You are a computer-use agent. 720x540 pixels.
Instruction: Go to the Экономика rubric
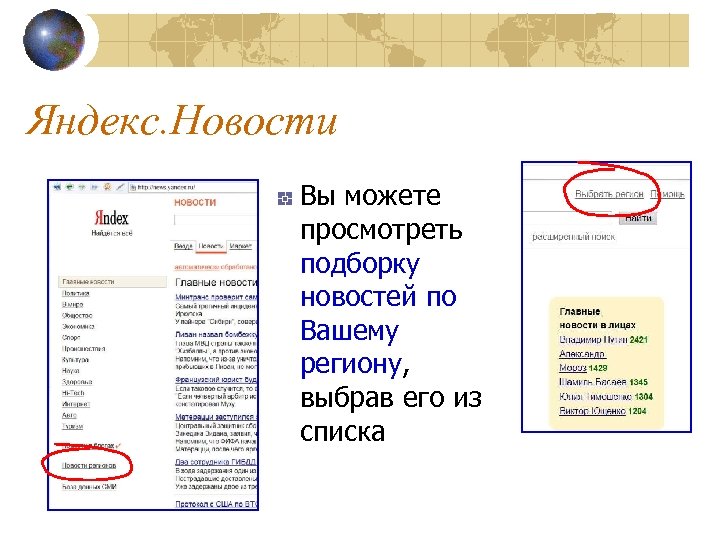[78, 326]
